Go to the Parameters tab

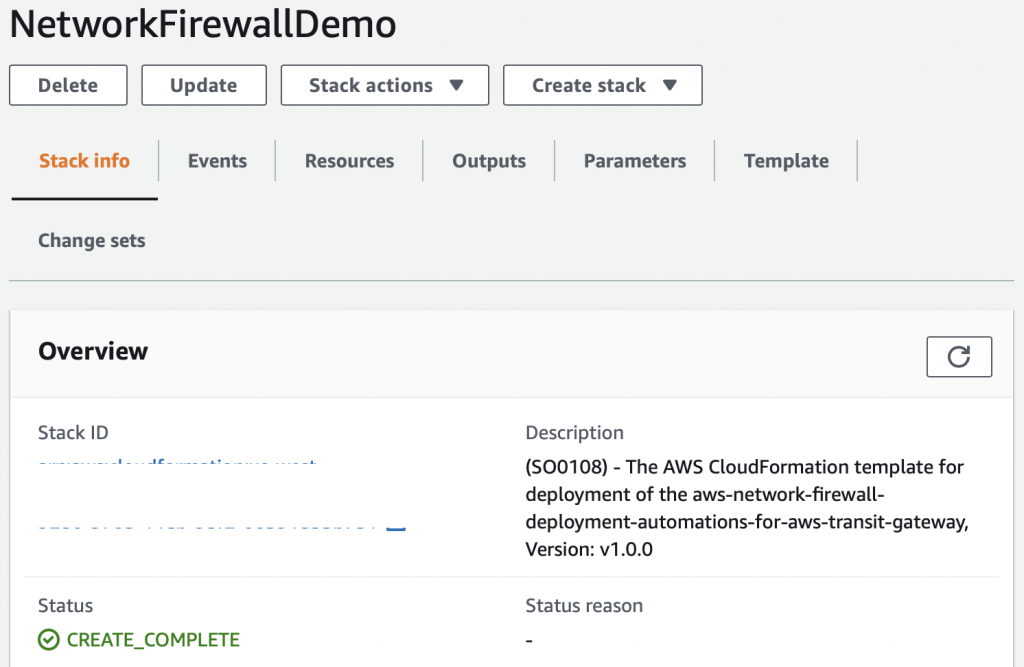point(635,161)
